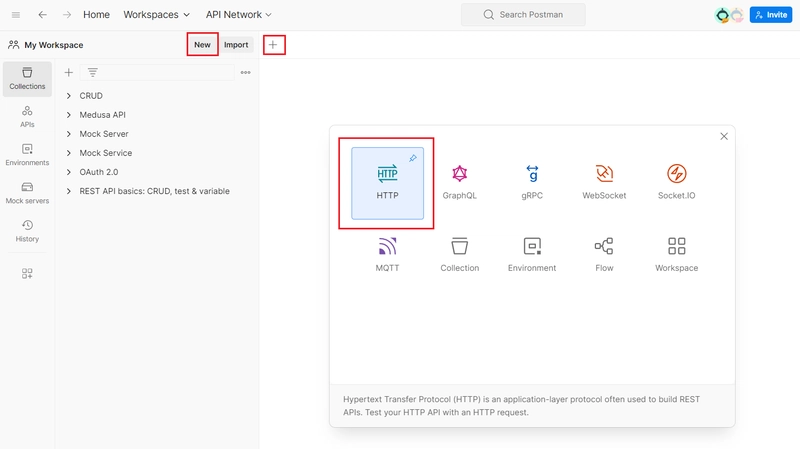Select the Environments sidebar tab
This screenshot has height=449, width=800.
click(27, 155)
